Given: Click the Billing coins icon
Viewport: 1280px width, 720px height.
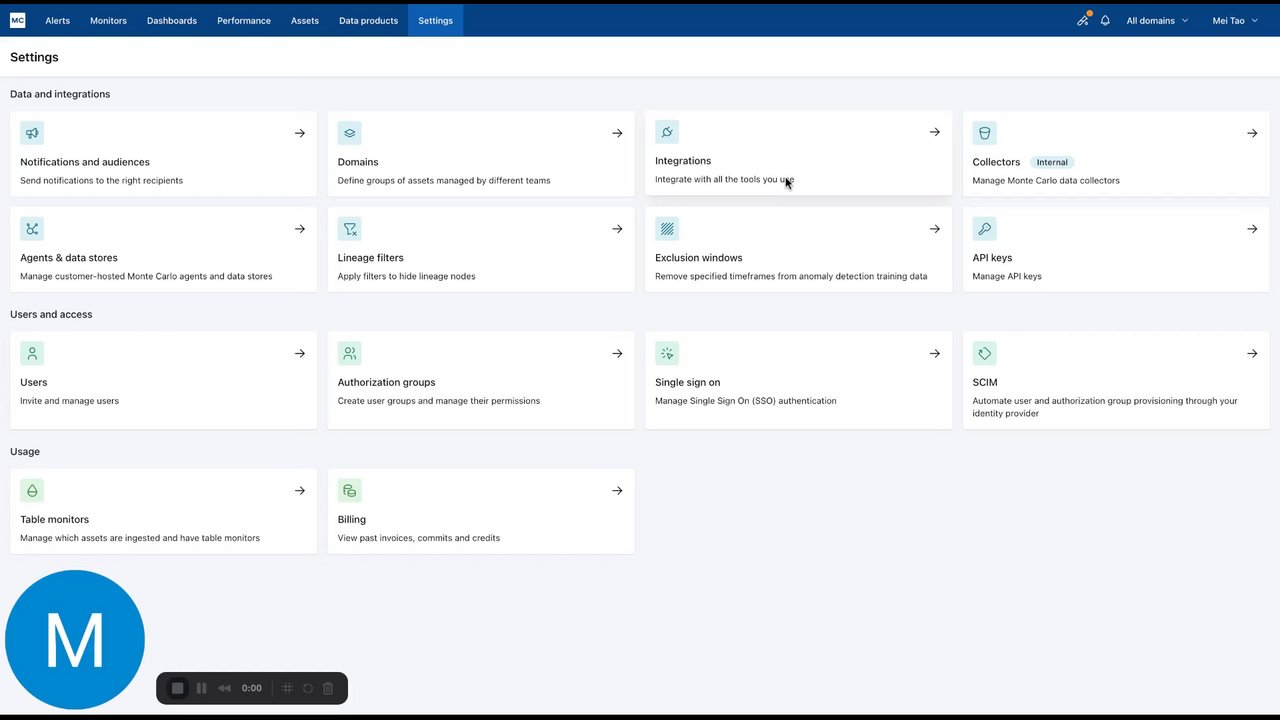Looking at the screenshot, I should tap(349, 491).
